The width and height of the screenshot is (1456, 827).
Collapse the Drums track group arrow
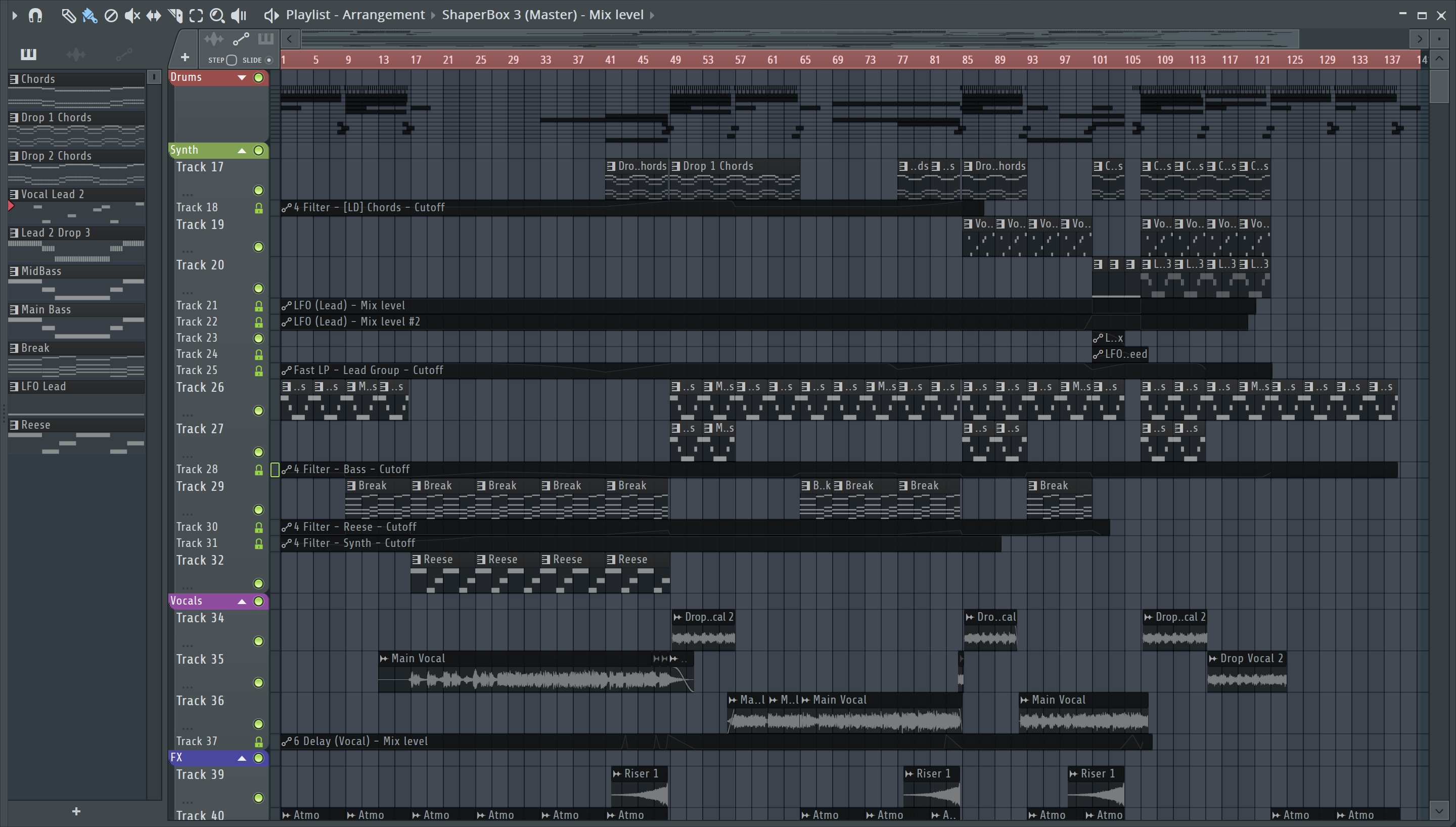242,77
